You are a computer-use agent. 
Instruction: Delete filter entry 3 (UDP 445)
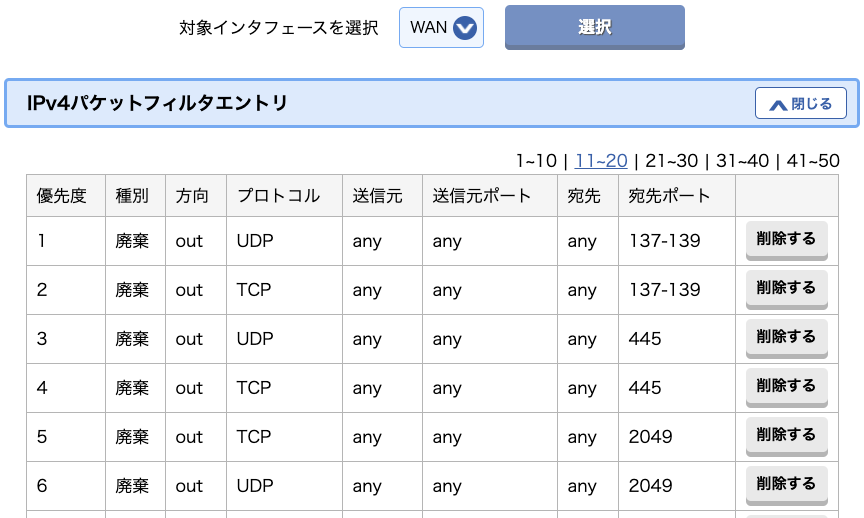tap(786, 337)
